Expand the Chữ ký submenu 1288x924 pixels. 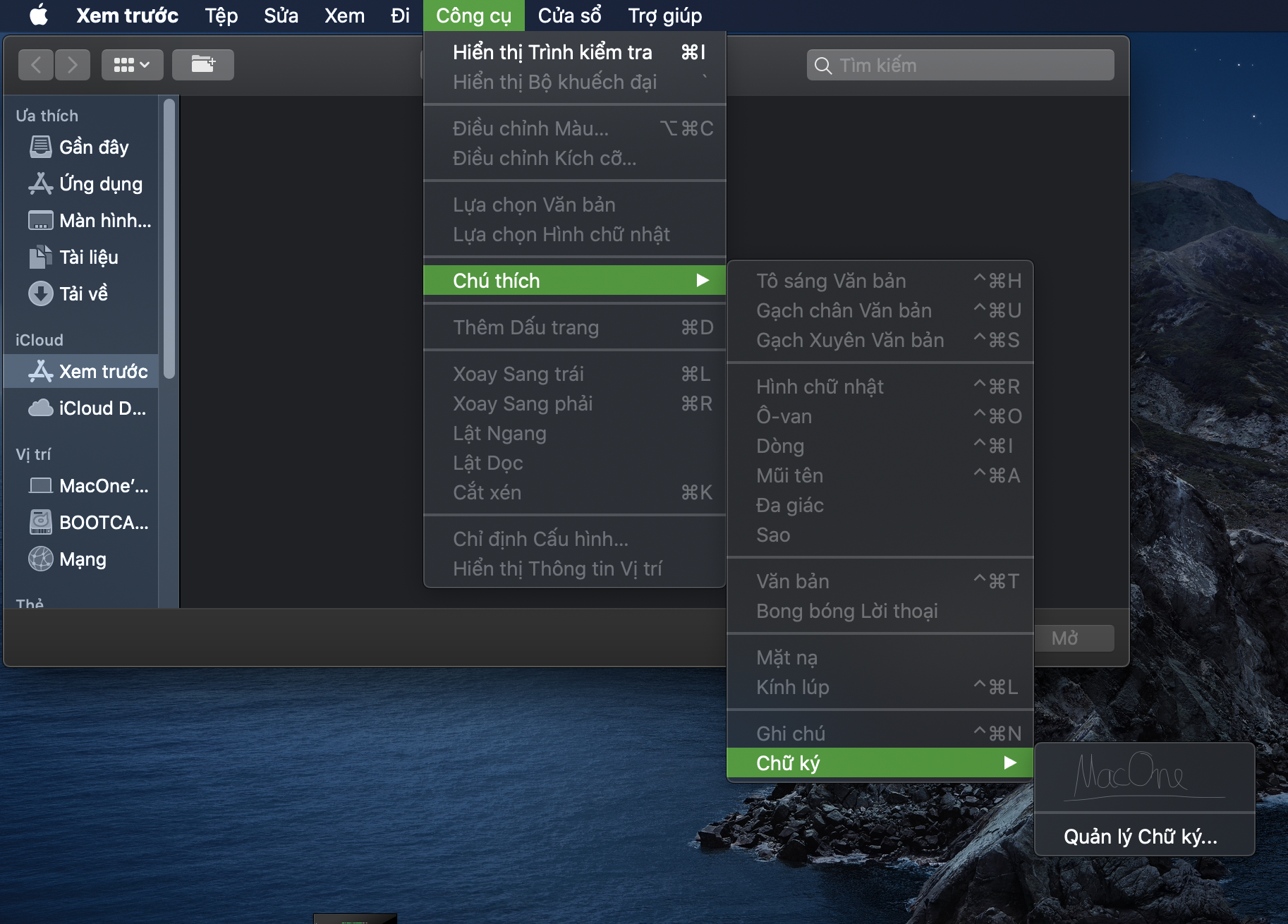coord(880,763)
